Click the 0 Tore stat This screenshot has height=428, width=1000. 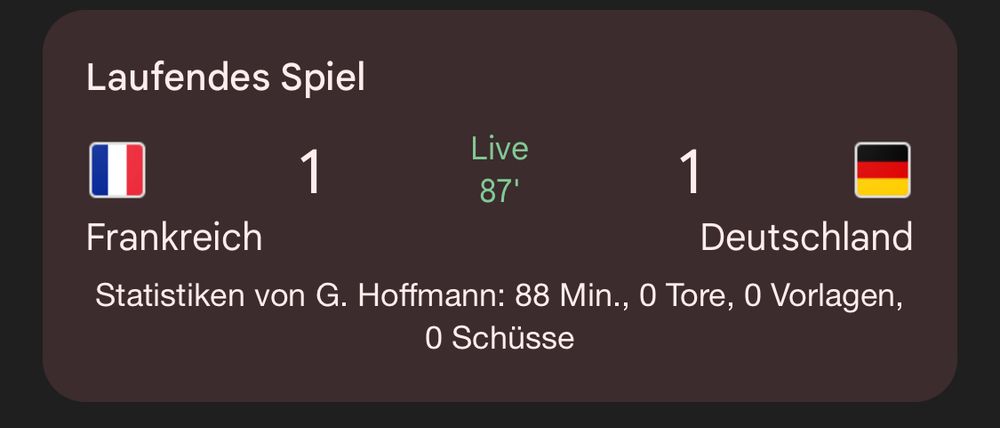pos(686,297)
